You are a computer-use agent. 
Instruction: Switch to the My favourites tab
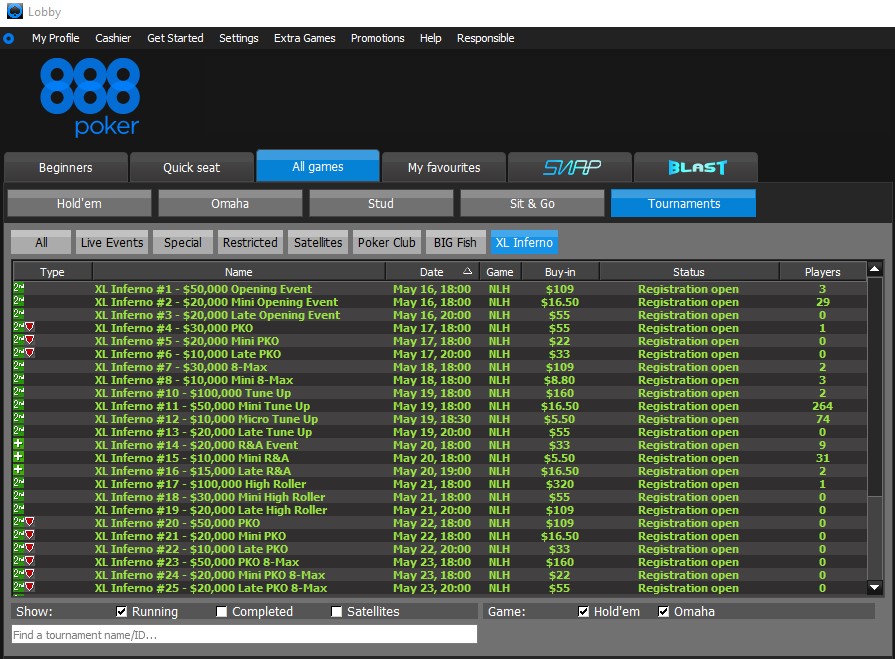point(444,167)
